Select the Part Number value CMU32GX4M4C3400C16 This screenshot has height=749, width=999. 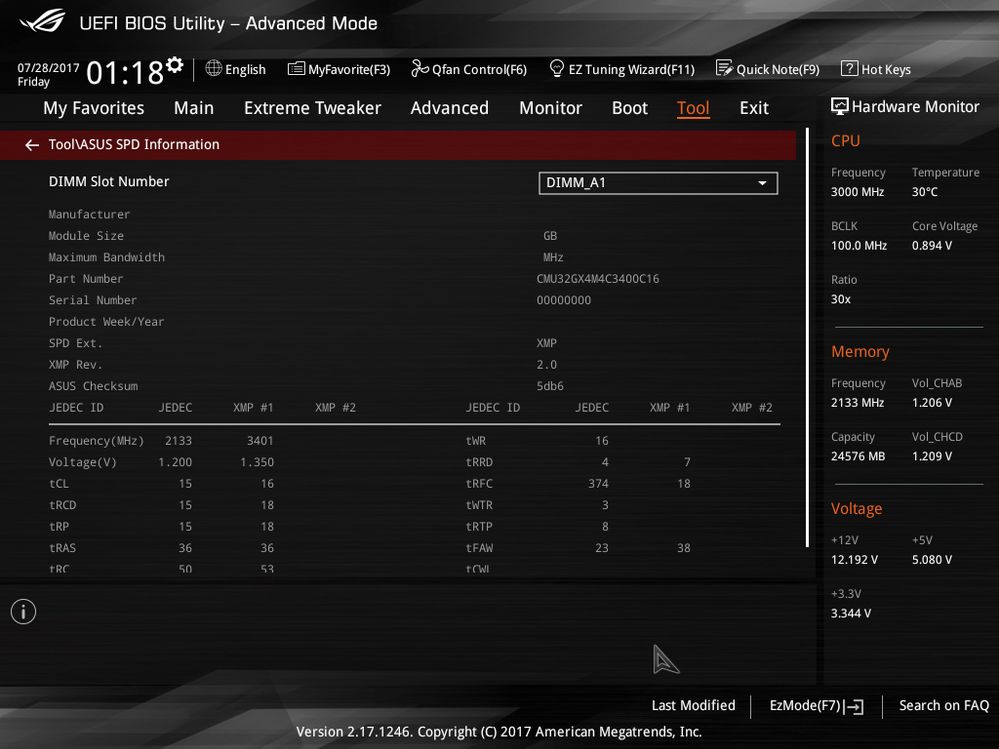point(598,279)
